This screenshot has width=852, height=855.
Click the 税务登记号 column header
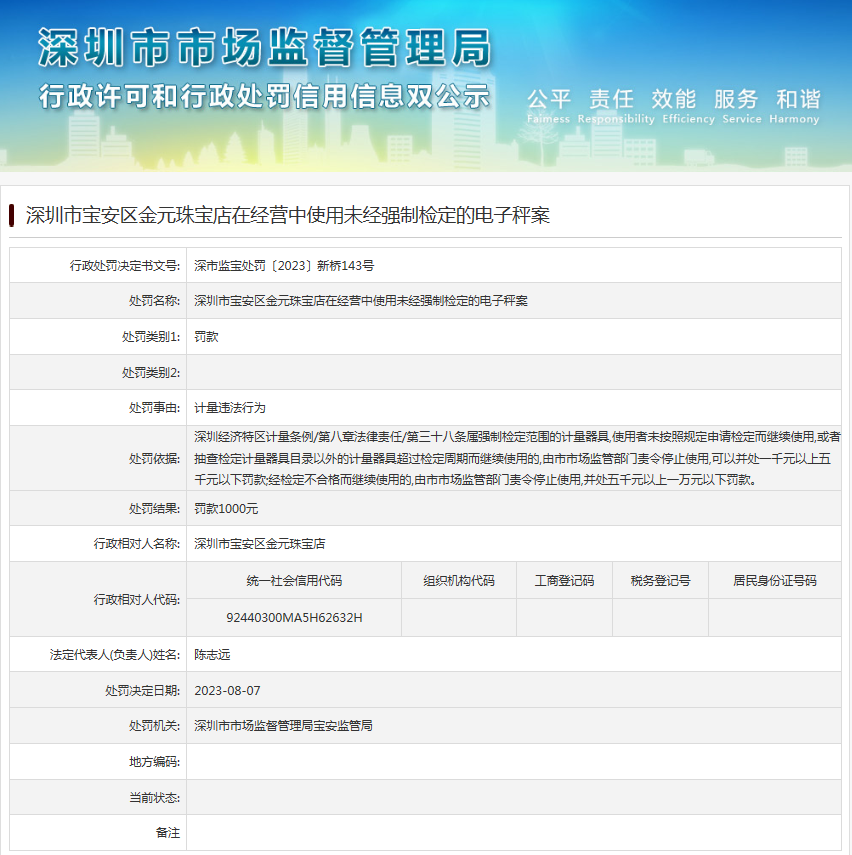click(660, 580)
